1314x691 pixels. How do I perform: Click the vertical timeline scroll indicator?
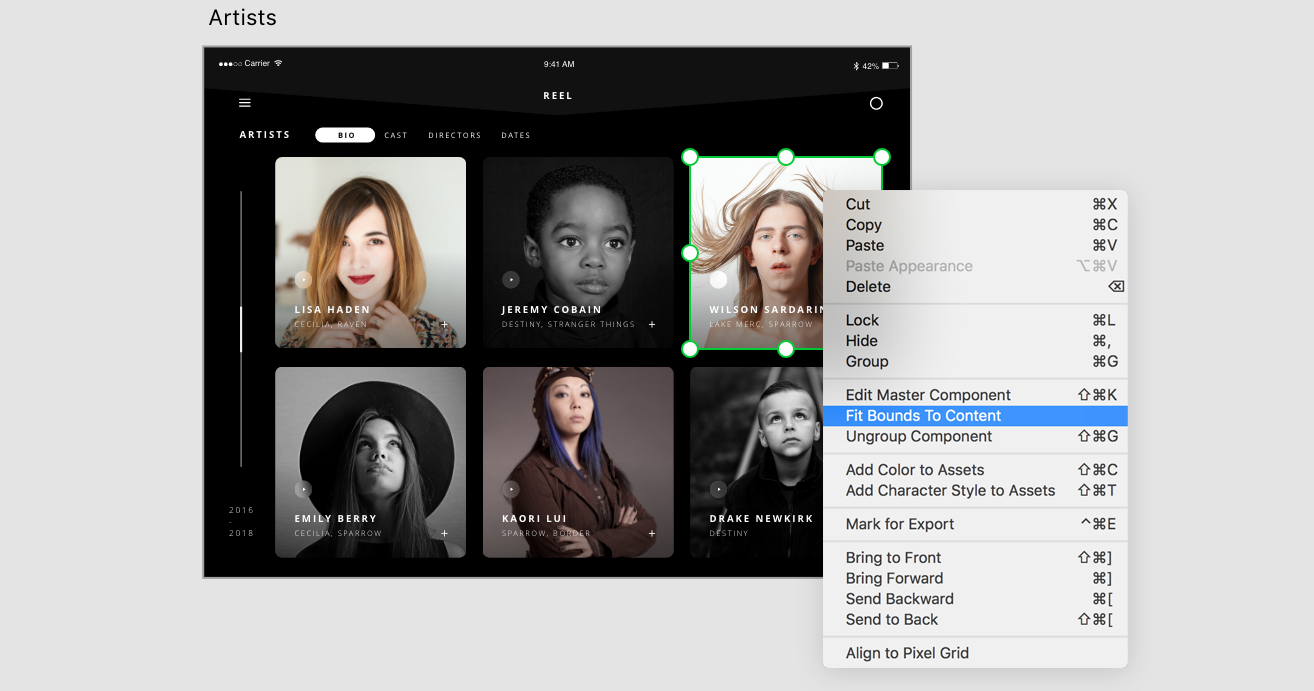pyautogui.click(x=241, y=329)
